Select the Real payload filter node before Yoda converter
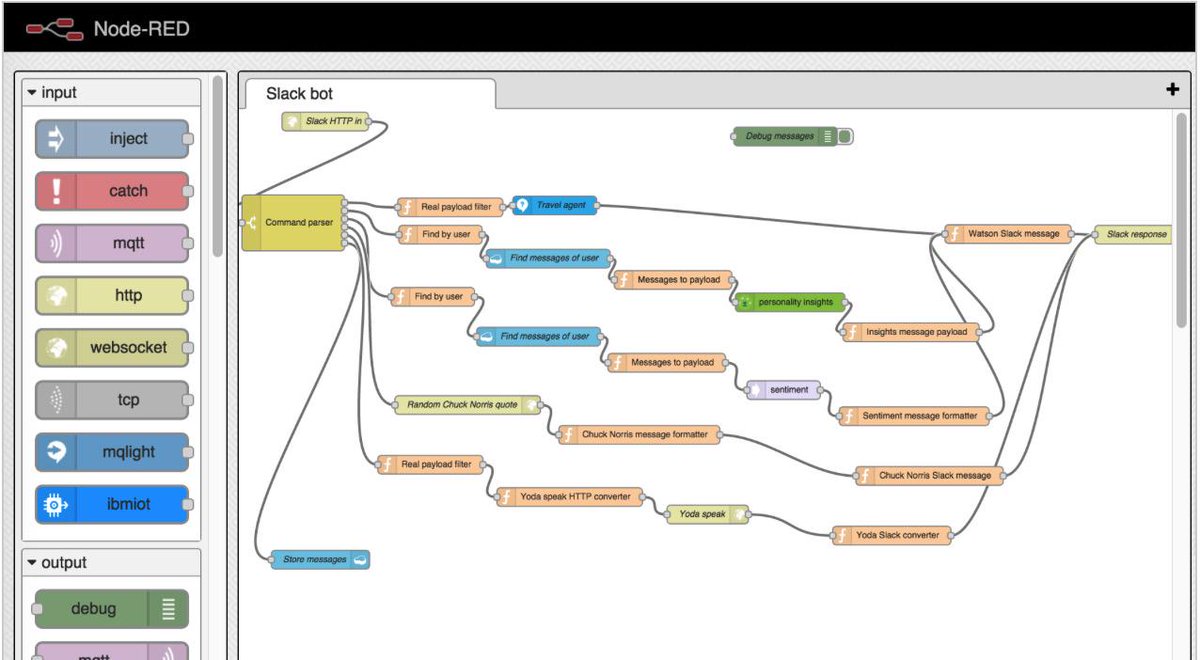Screen dimensions: 1200x660 [431, 464]
